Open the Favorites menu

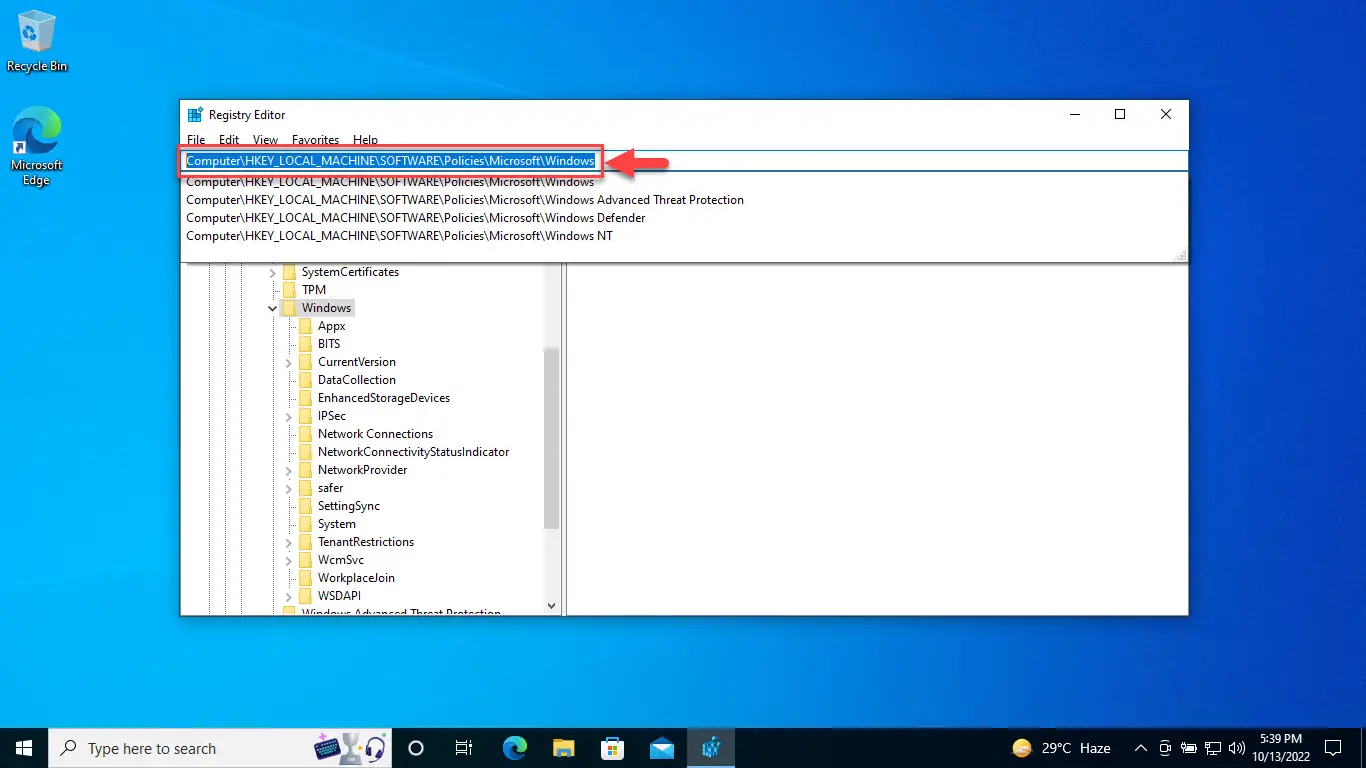(x=315, y=140)
